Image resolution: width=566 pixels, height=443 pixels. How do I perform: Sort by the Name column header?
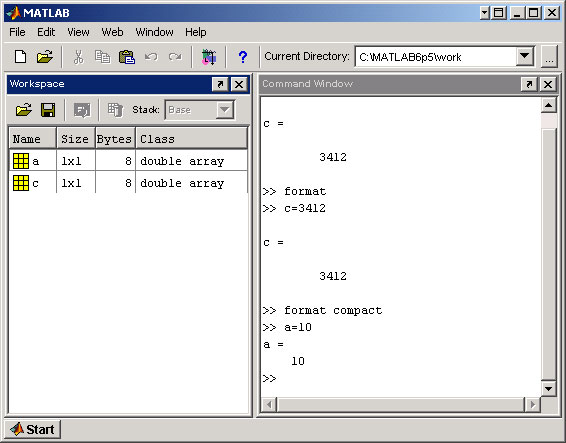pyautogui.click(x=32, y=139)
